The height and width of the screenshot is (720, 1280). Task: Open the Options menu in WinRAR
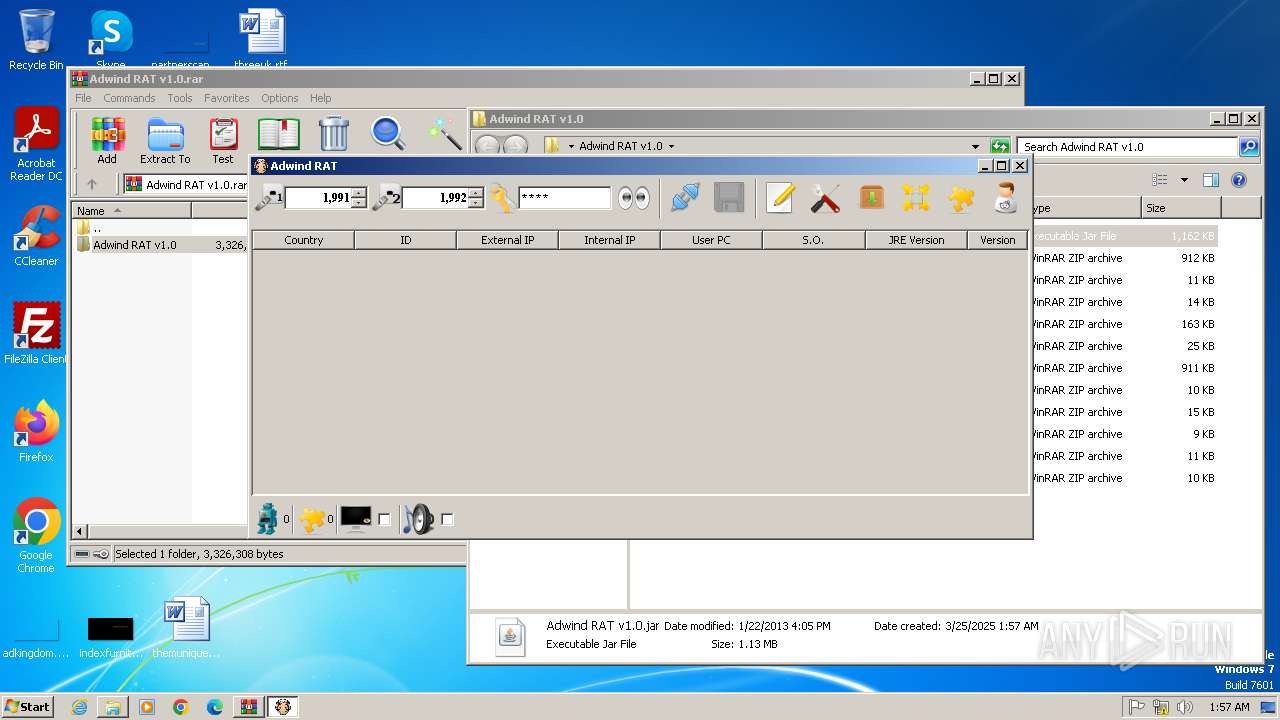click(280, 98)
